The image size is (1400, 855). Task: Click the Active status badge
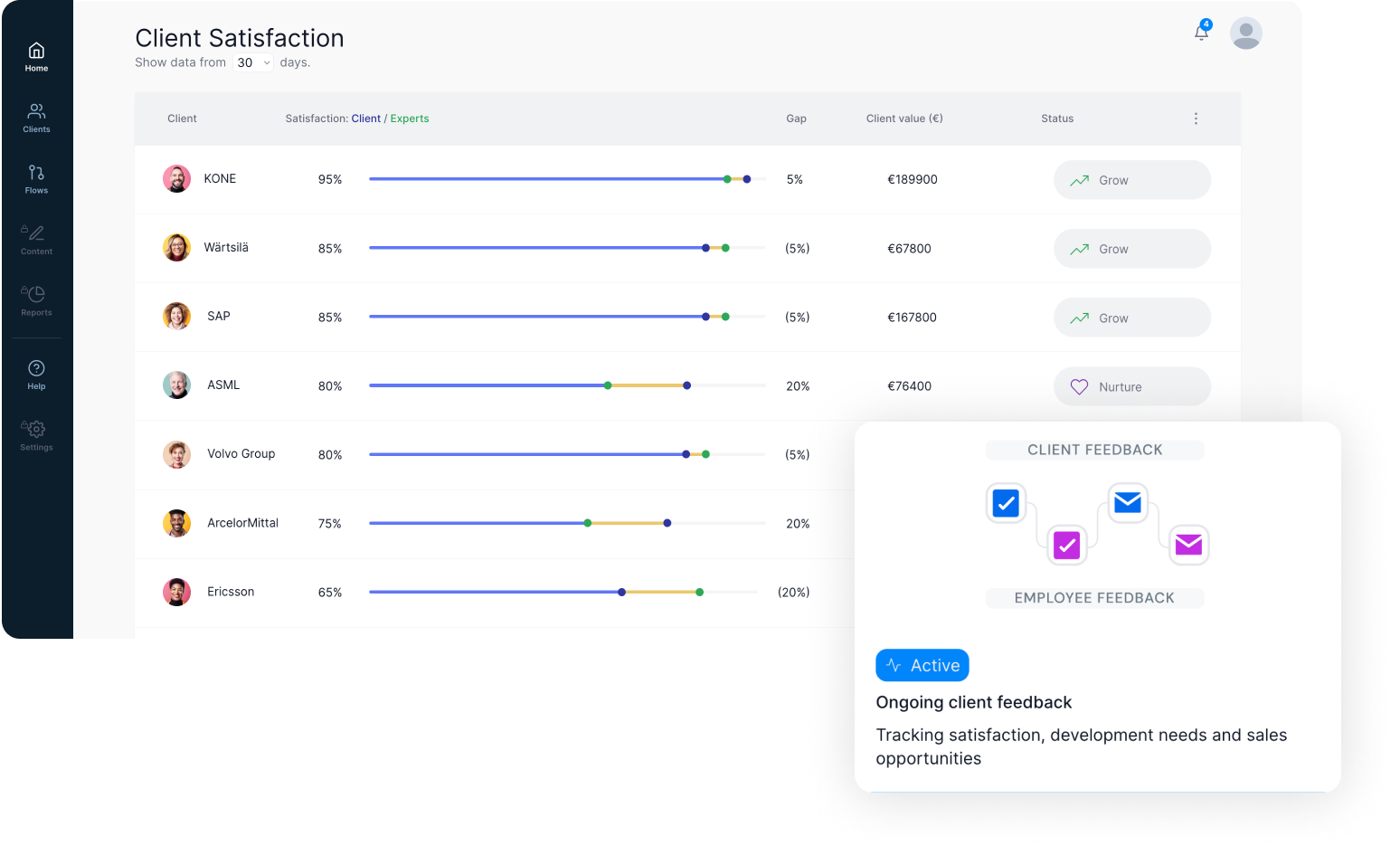tap(922, 666)
